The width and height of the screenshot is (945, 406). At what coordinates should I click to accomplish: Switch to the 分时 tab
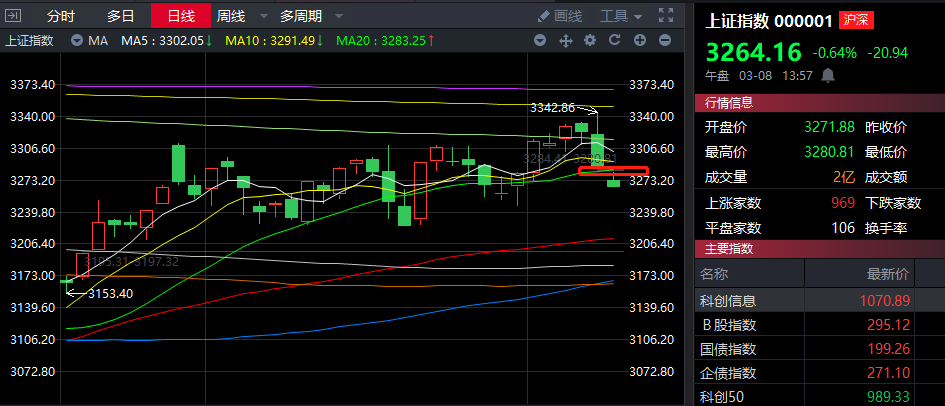(60, 16)
